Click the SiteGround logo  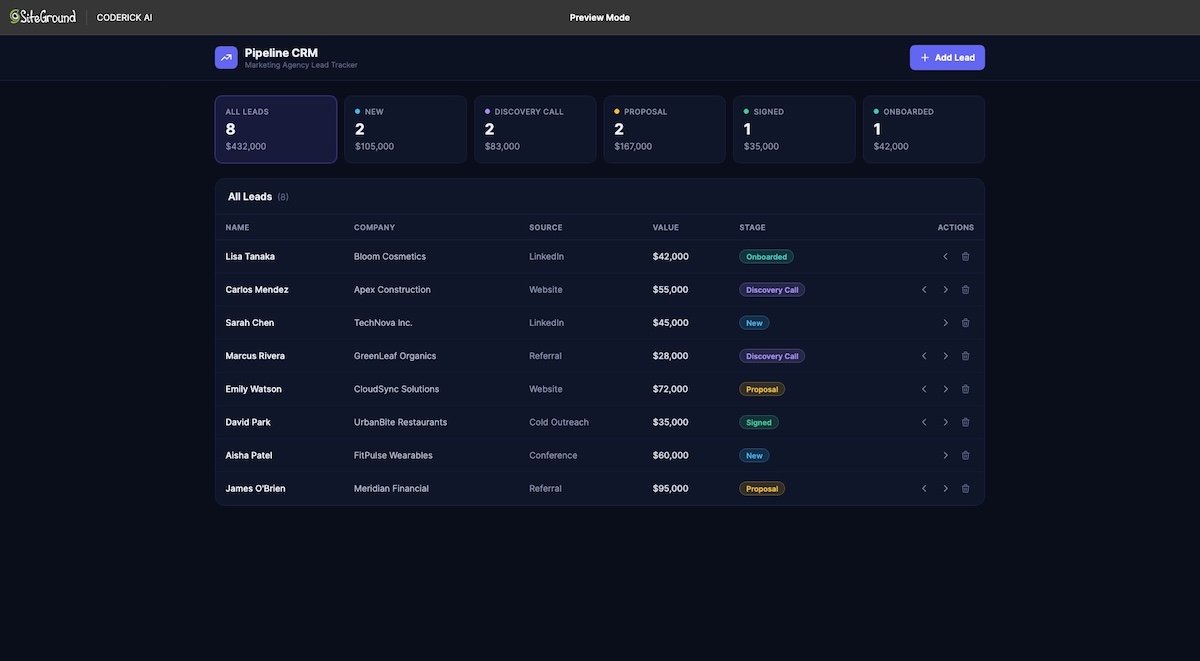(43, 17)
